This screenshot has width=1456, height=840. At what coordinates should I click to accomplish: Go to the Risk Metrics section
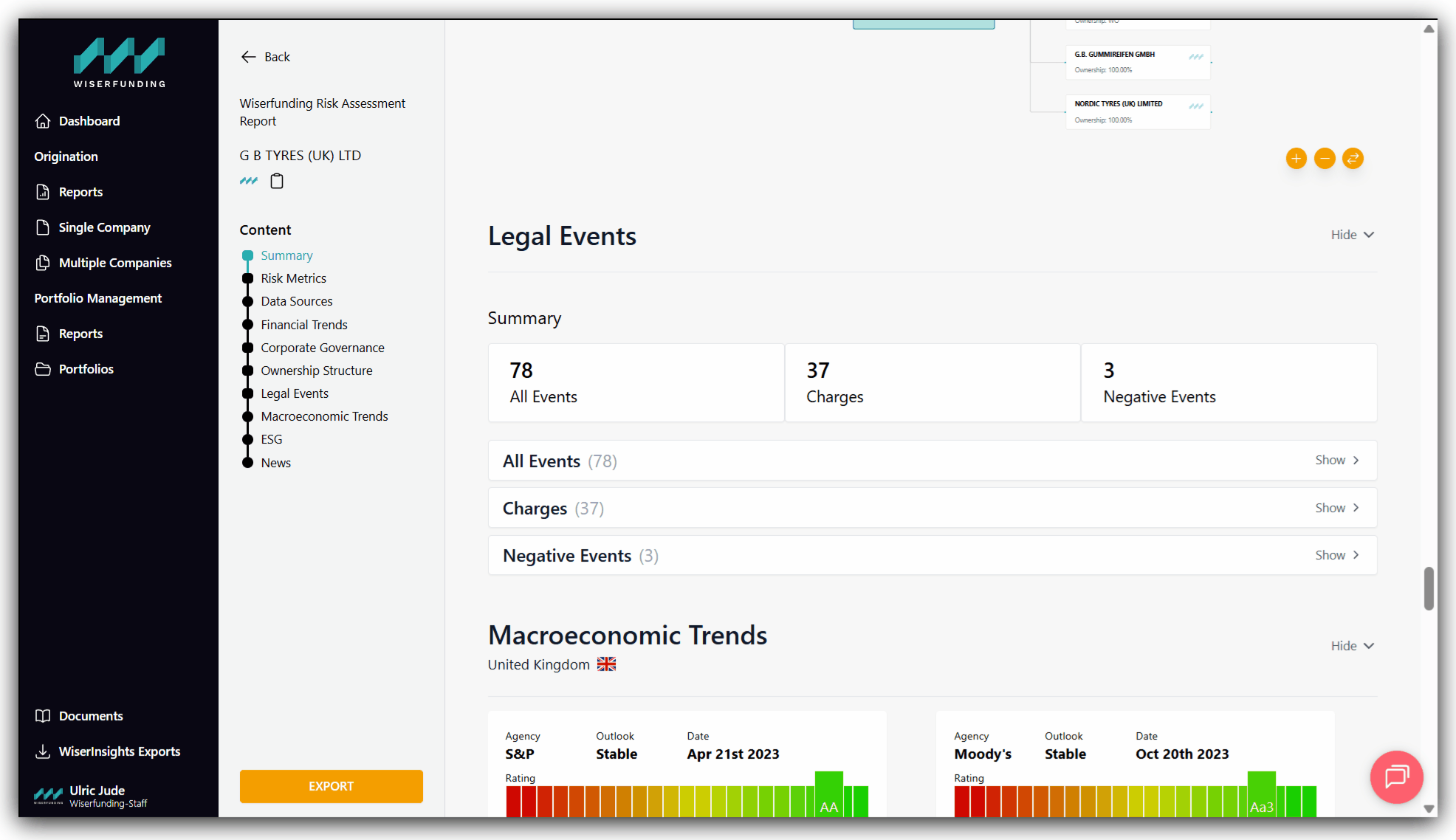tap(293, 278)
